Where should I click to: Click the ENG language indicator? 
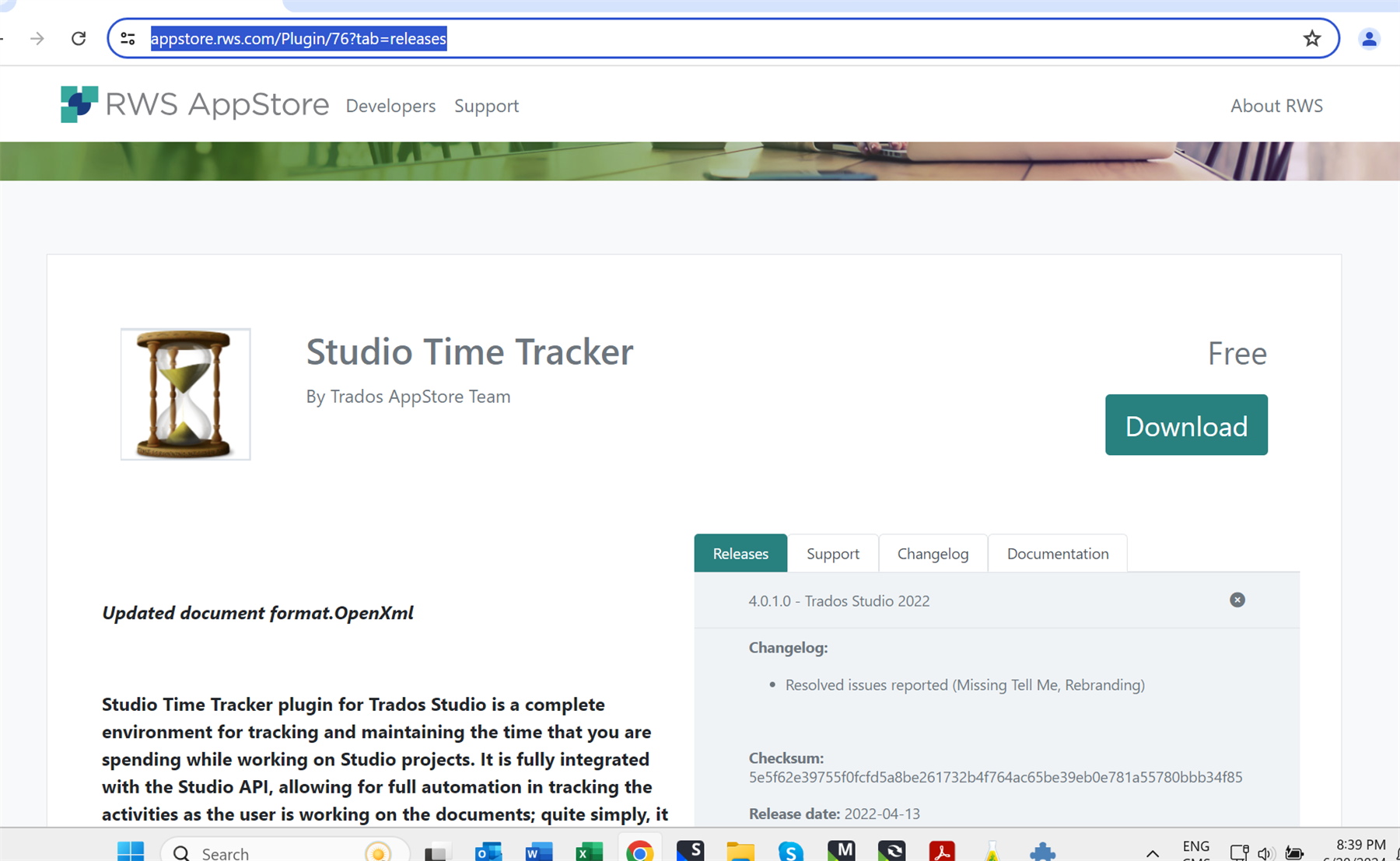click(1195, 846)
